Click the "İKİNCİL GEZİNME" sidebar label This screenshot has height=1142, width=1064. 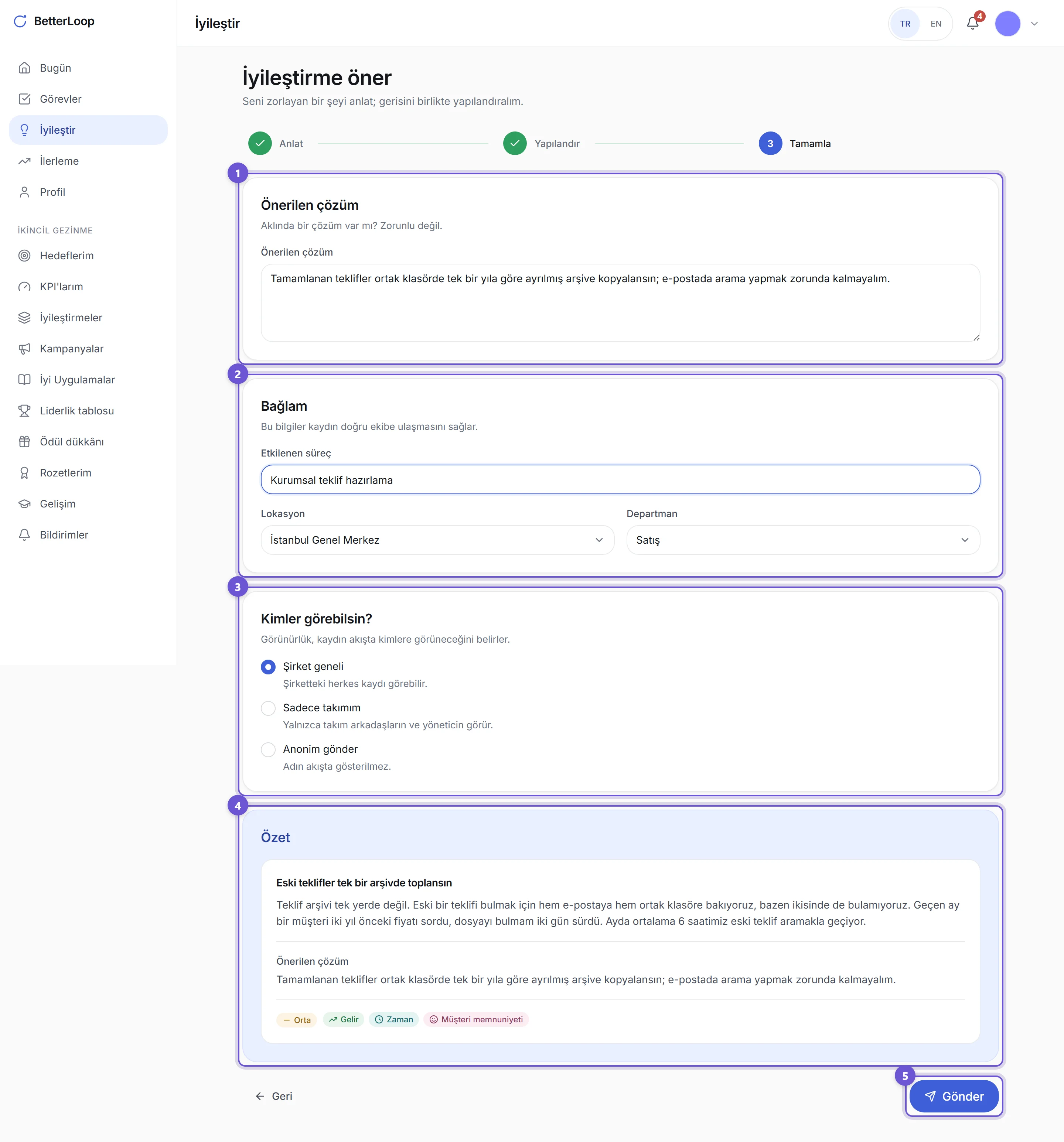click(x=55, y=230)
